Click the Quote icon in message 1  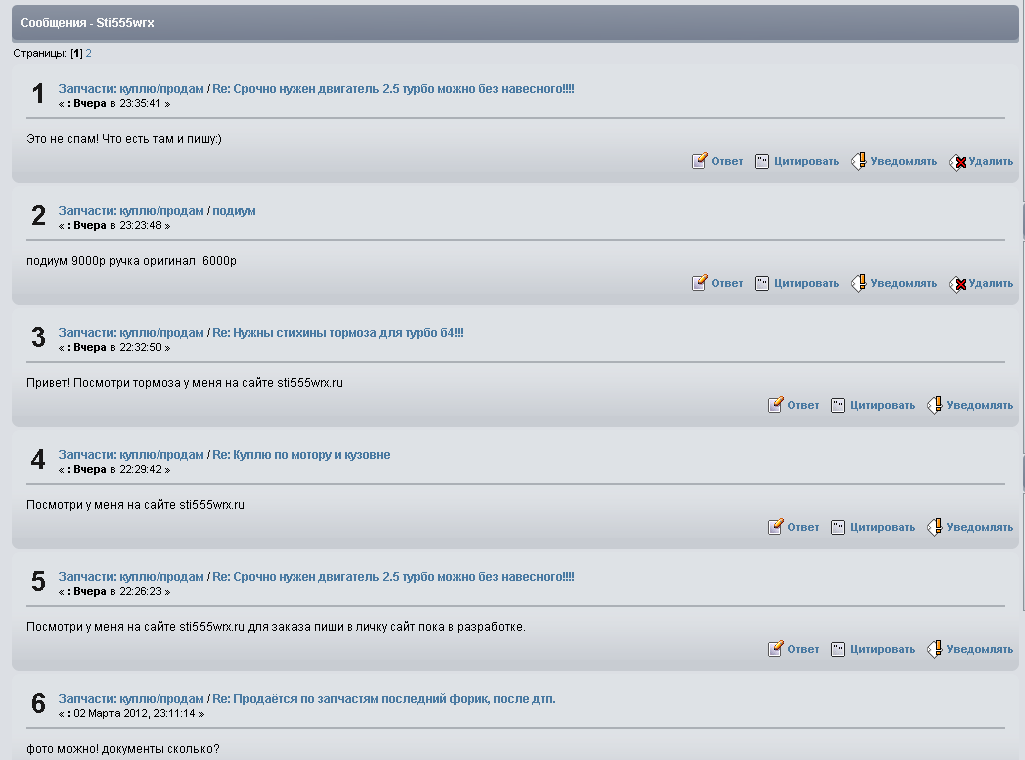[762, 161]
